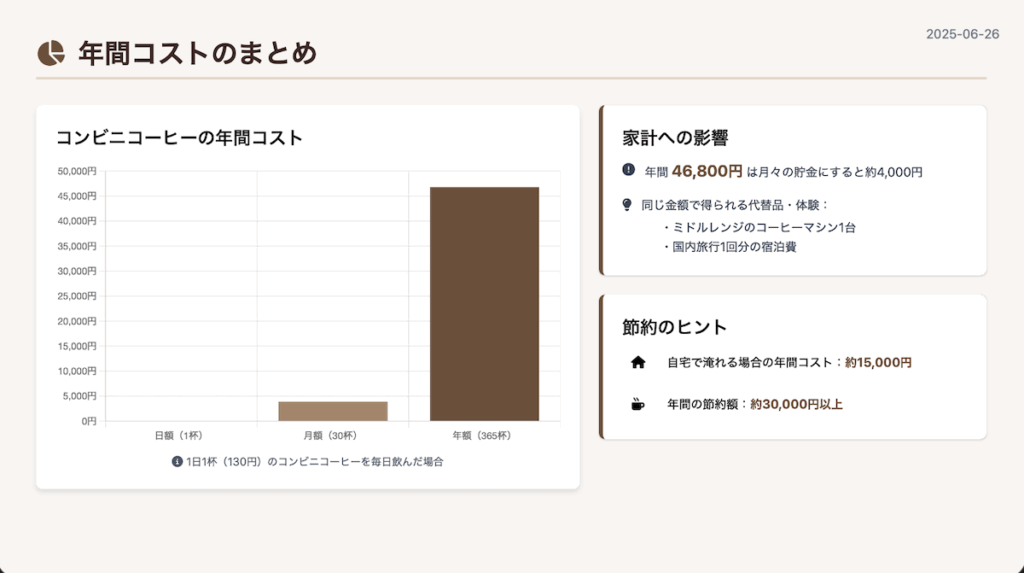Image resolution: width=1024 pixels, height=573 pixels.
Task: Click the y-axis label 5,000円
Action: [x=79, y=396]
